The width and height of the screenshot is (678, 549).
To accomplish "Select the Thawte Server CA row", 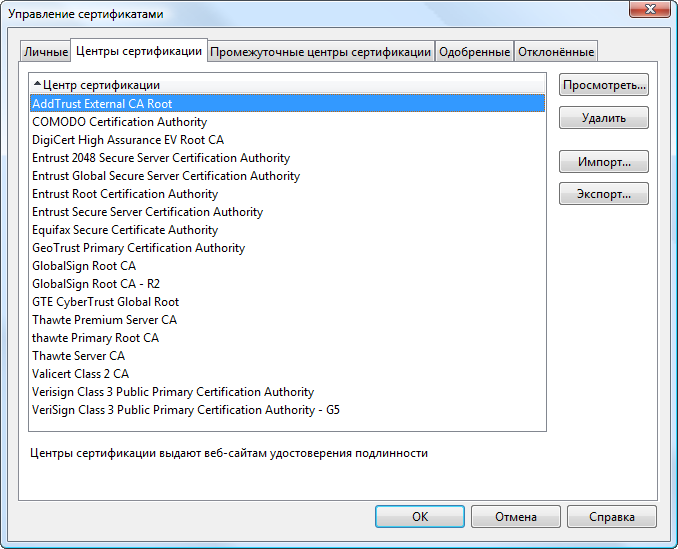I will tap(288, 356).
